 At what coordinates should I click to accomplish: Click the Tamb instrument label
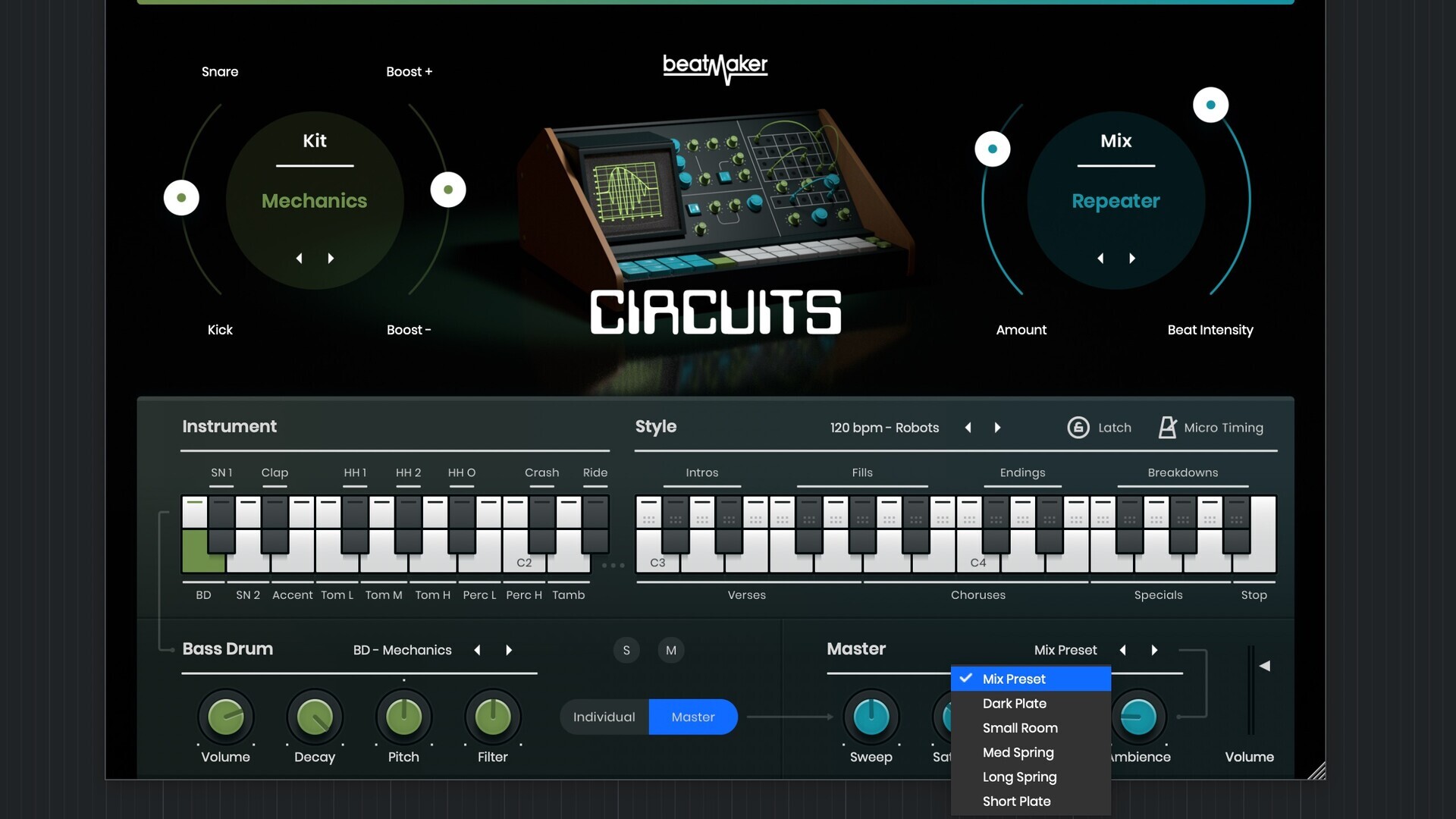point(569,595)
